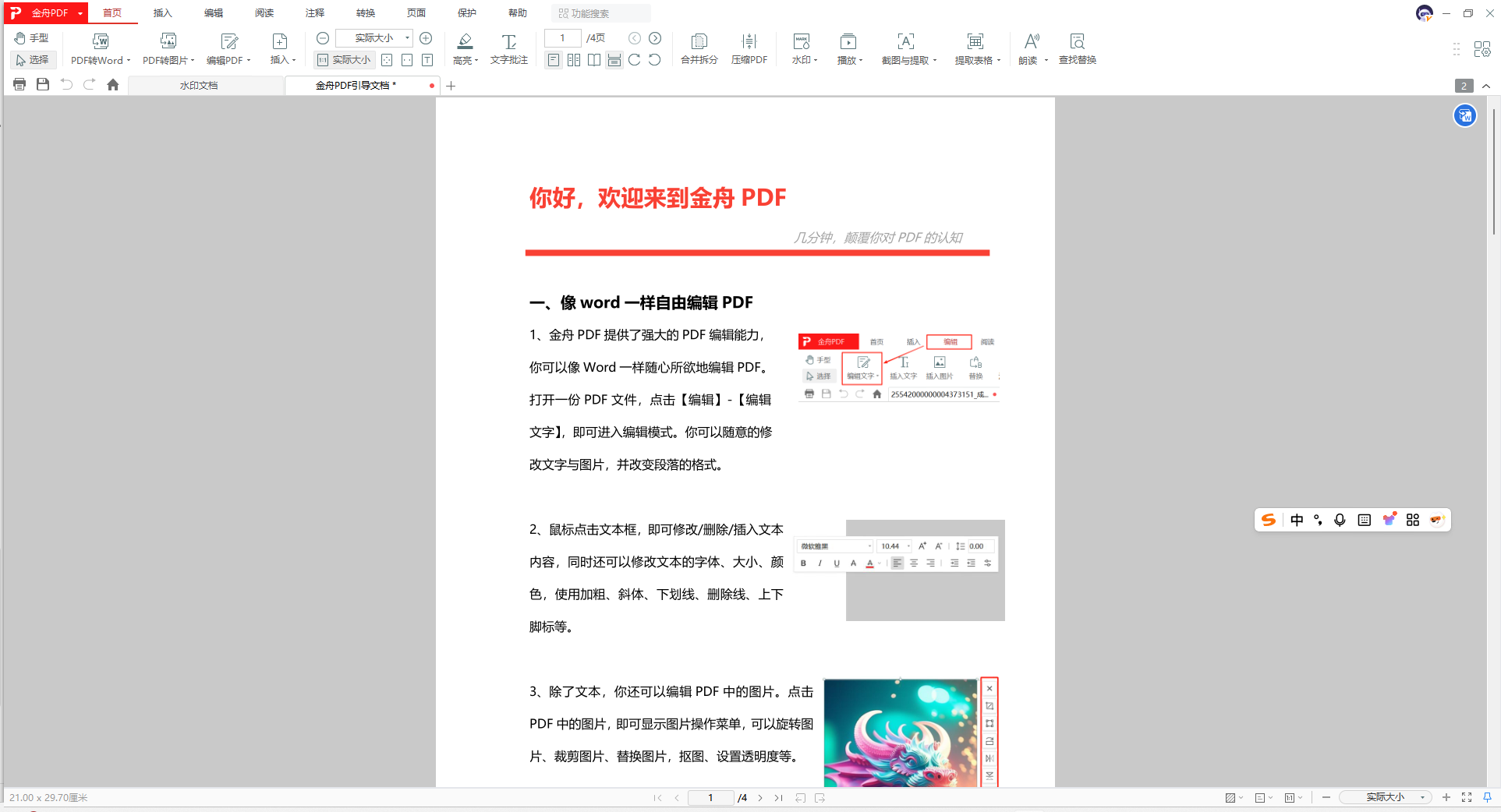This screenshot has height=812, width=1501.
Task: Select the Hand (手型) tool
Action: 31,38
